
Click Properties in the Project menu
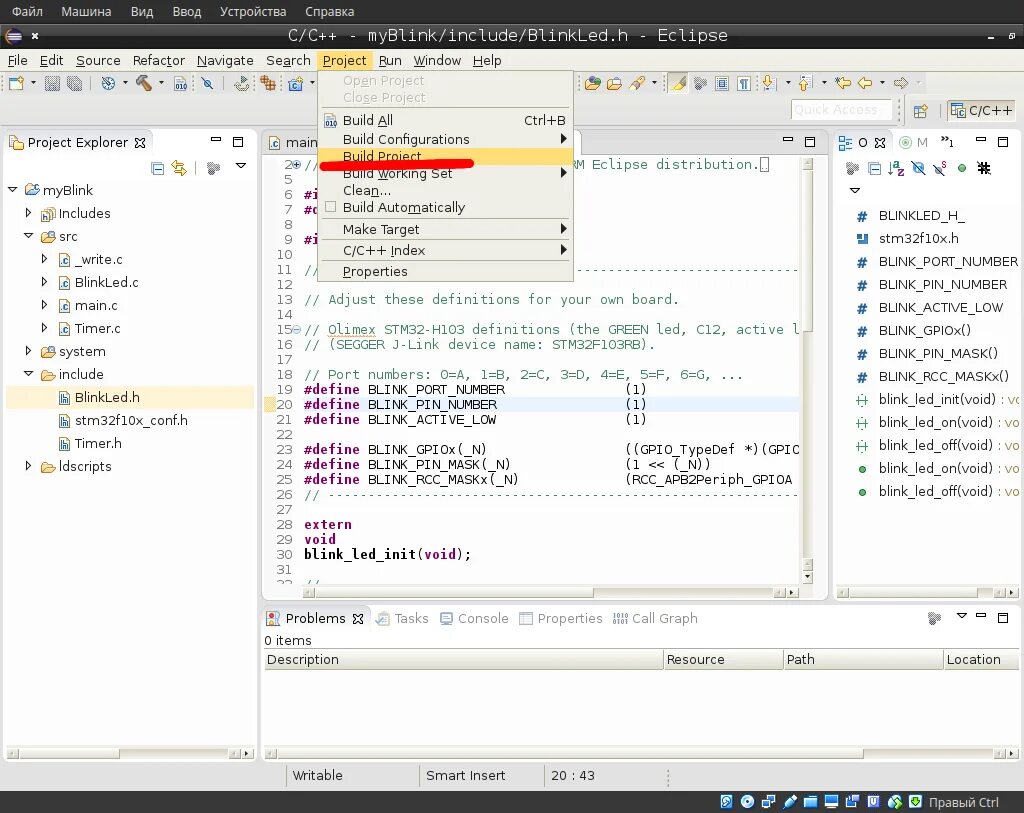445,271
